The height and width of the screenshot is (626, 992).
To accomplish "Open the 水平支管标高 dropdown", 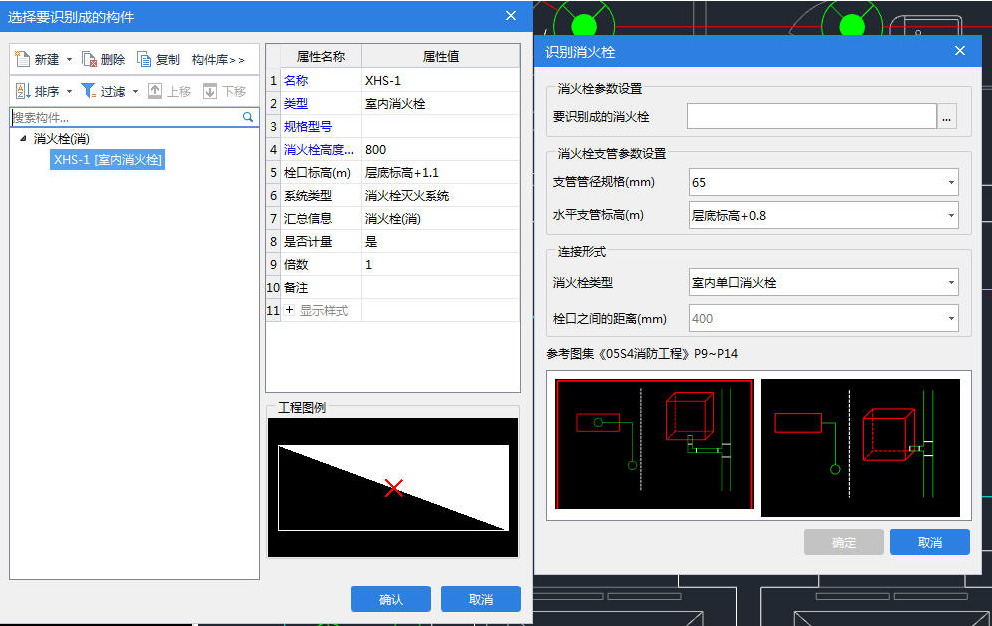I will [x=950, y=215].
